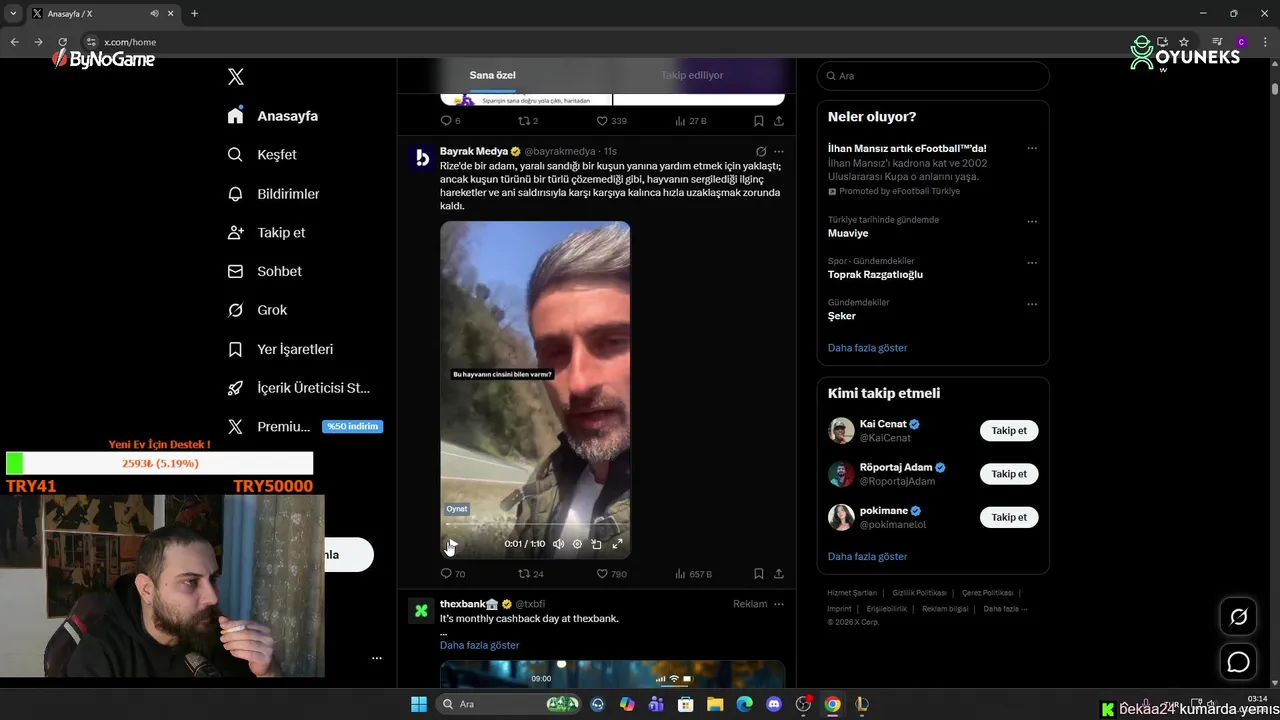Share the Bayrak Medya post
The image size is (1280, 720).
[x=779, y=574]
